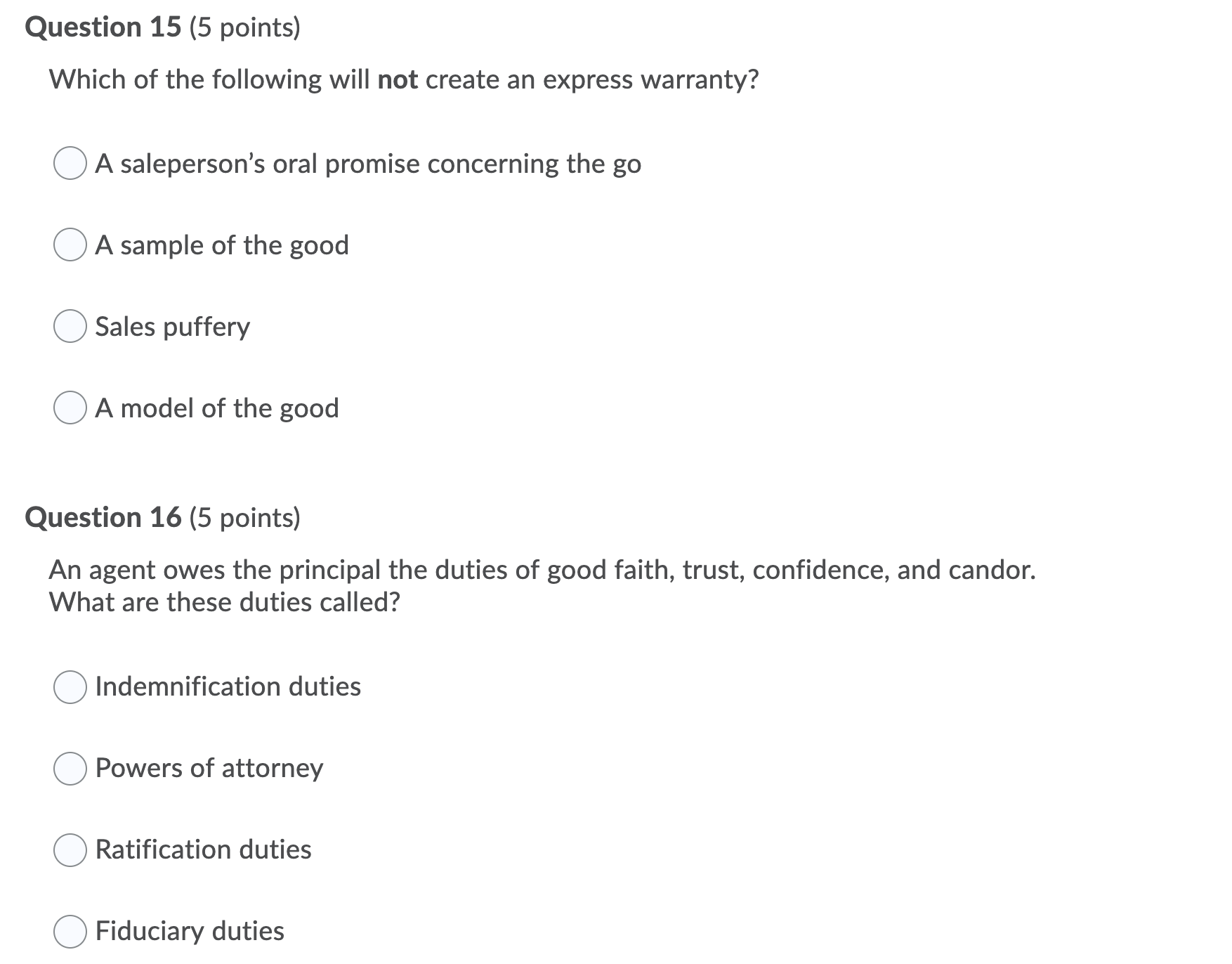1232x964 pixels.
Task: Choose the "Sales puffery" answer
Action: coord(71,327)
